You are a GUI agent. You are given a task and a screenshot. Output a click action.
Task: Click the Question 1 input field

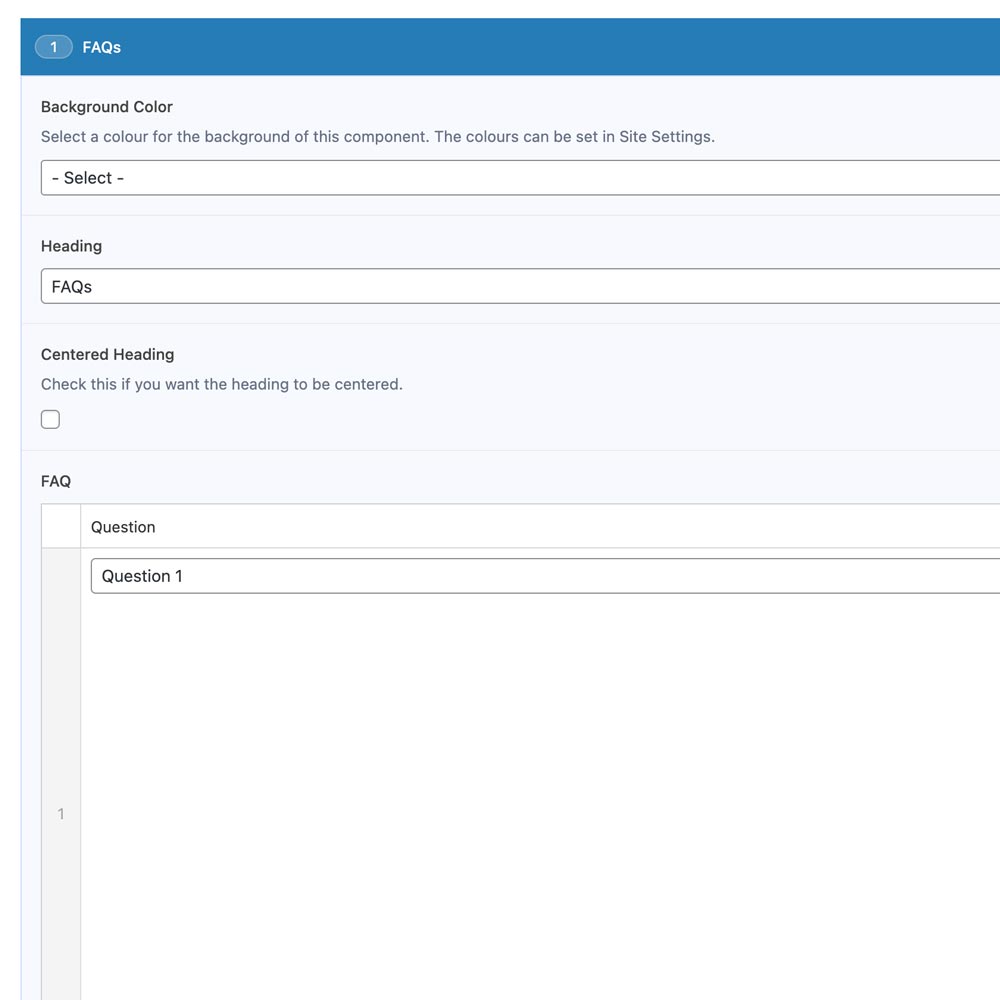(400, 575)
